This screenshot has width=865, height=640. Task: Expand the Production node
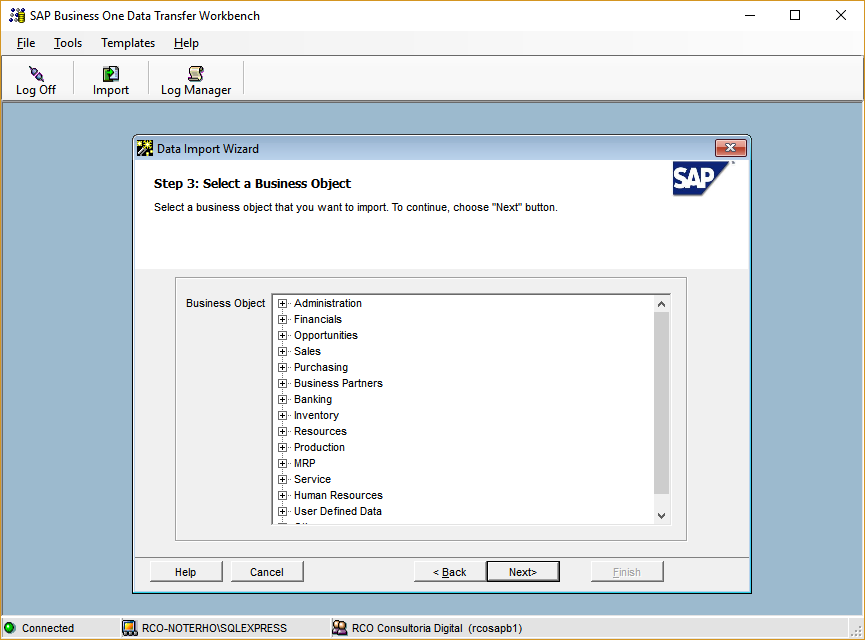(x=282, y=447)
